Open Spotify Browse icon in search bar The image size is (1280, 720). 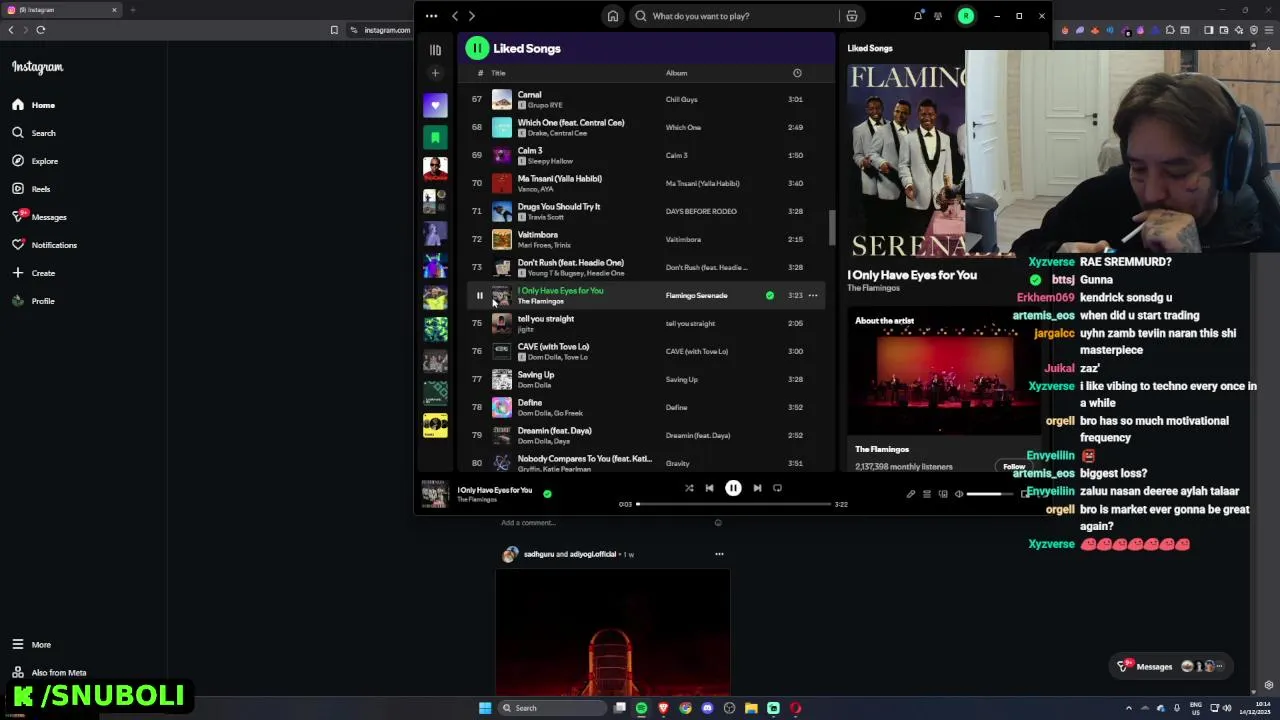[x=852, y=16]
